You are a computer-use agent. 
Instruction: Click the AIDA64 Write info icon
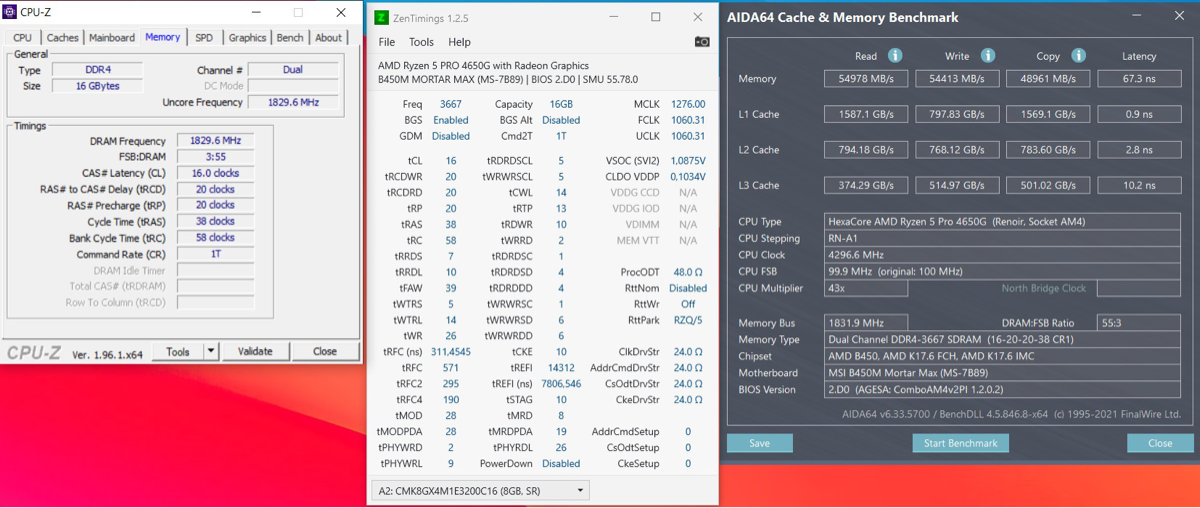[987, 56]
